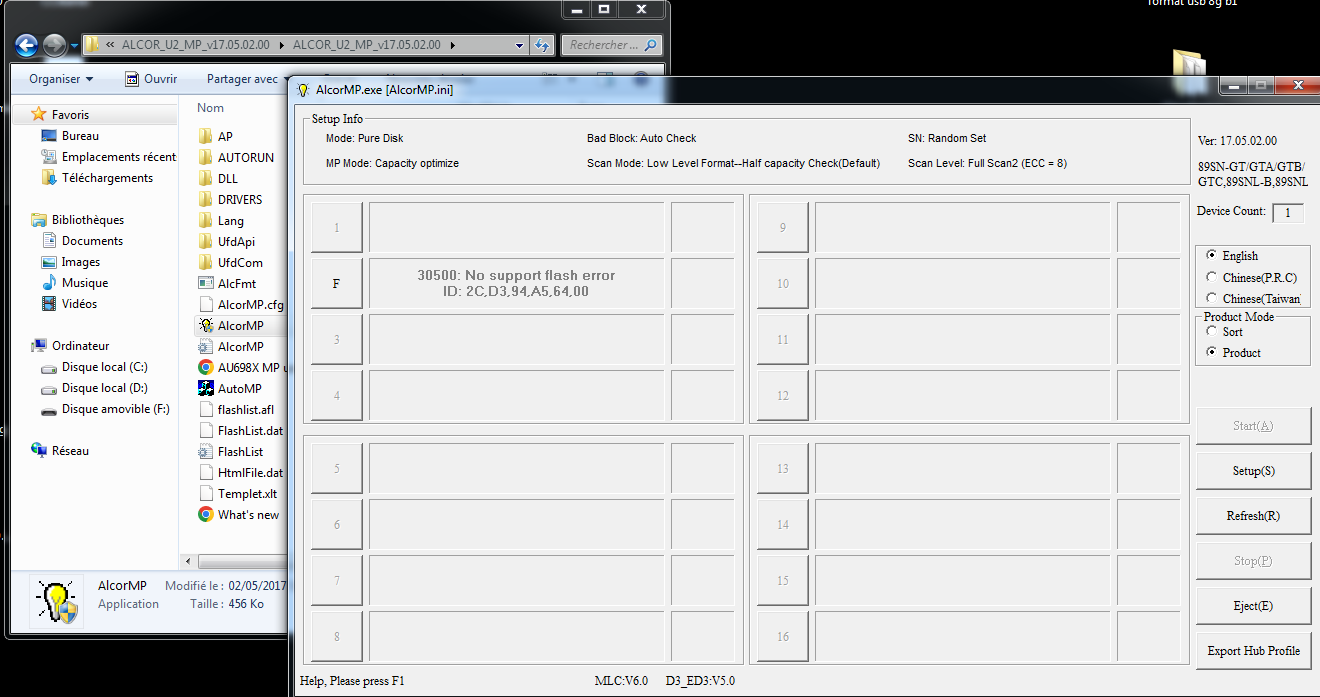This screenshot has width=1320, height=697.
Task: Select the AU698X MP Chrome document
Action: point(243,368)
